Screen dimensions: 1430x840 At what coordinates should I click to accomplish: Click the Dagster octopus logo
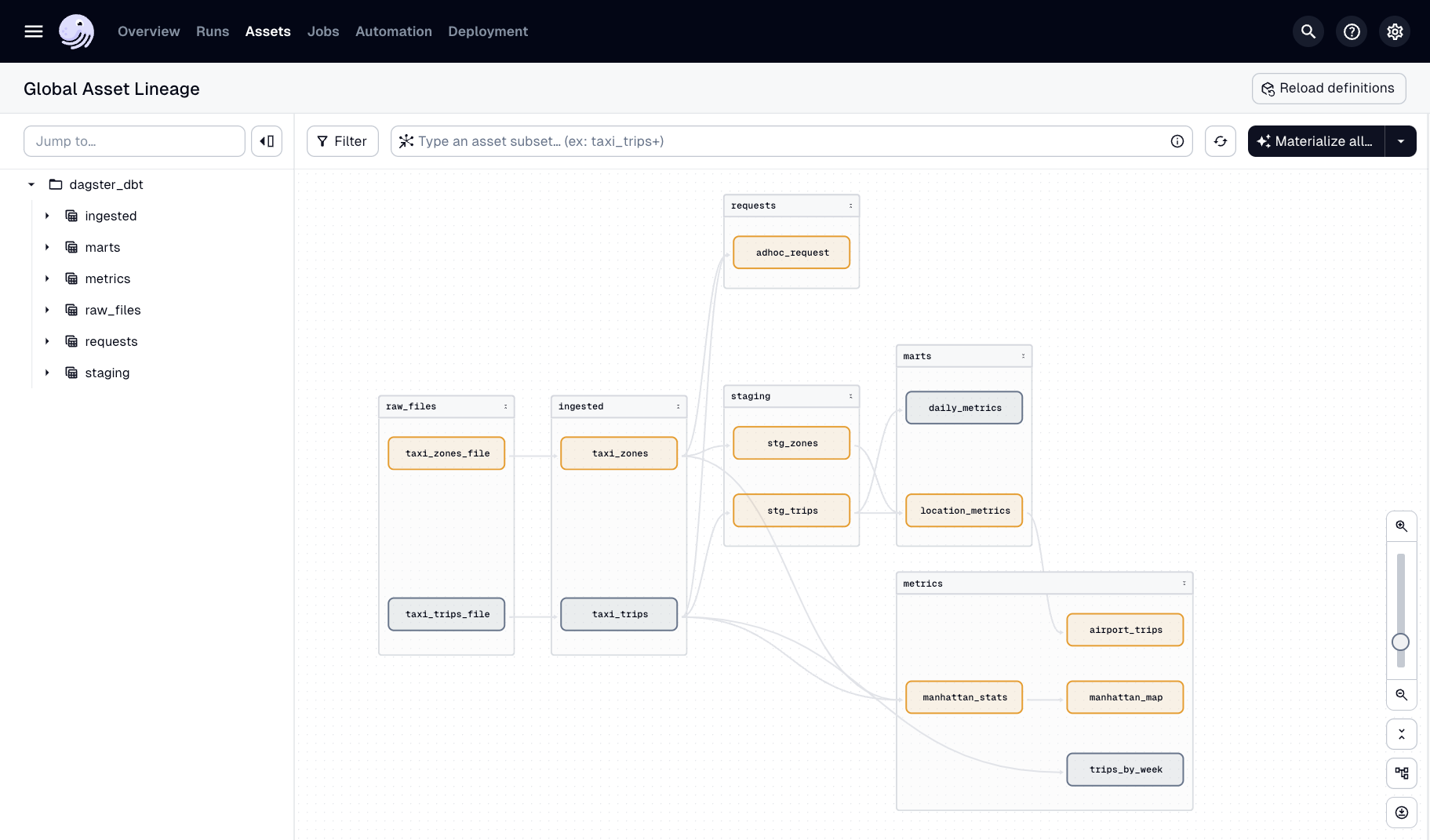[x=77, y=31]
